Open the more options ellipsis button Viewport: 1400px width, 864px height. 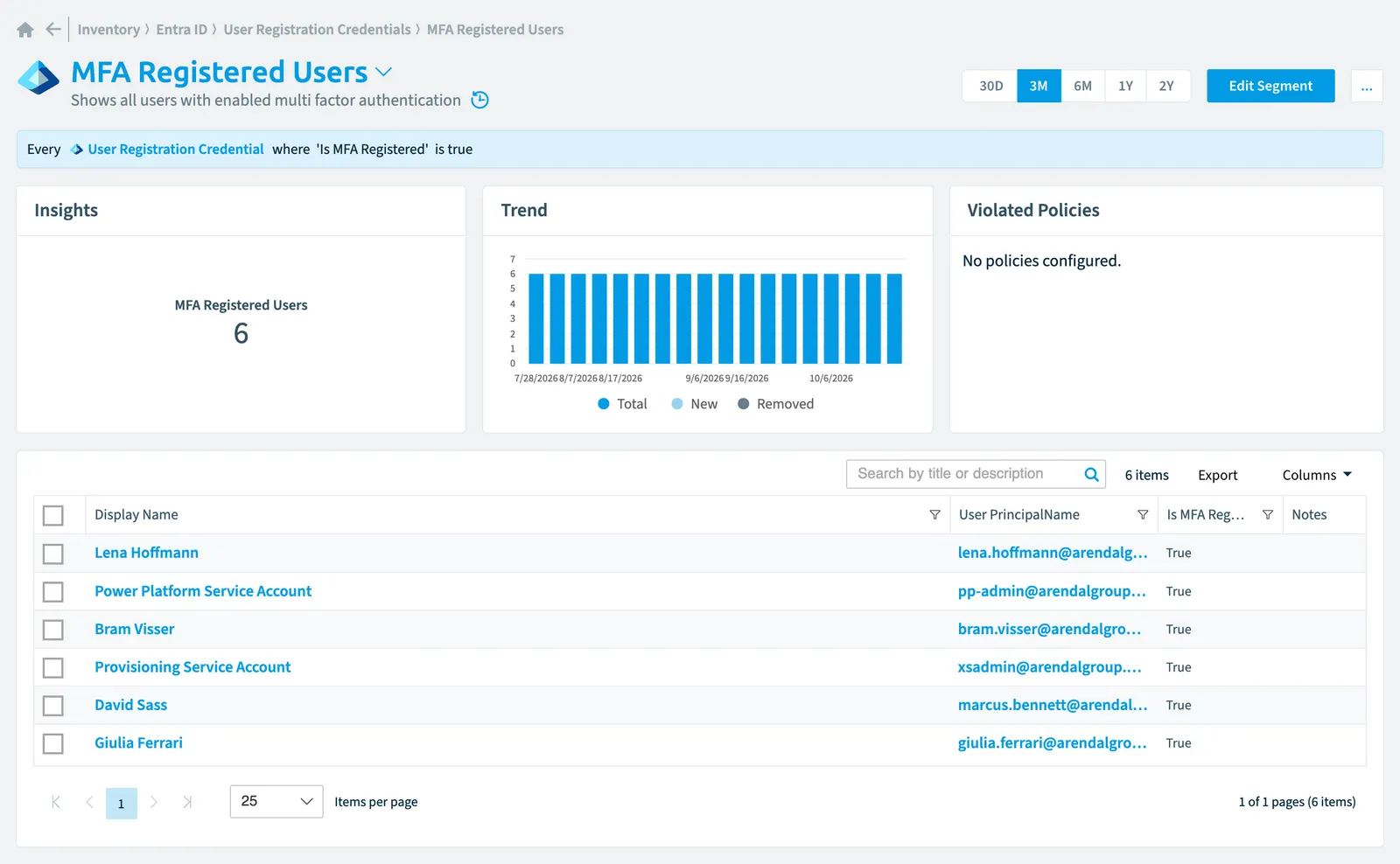pos(1367,86)
